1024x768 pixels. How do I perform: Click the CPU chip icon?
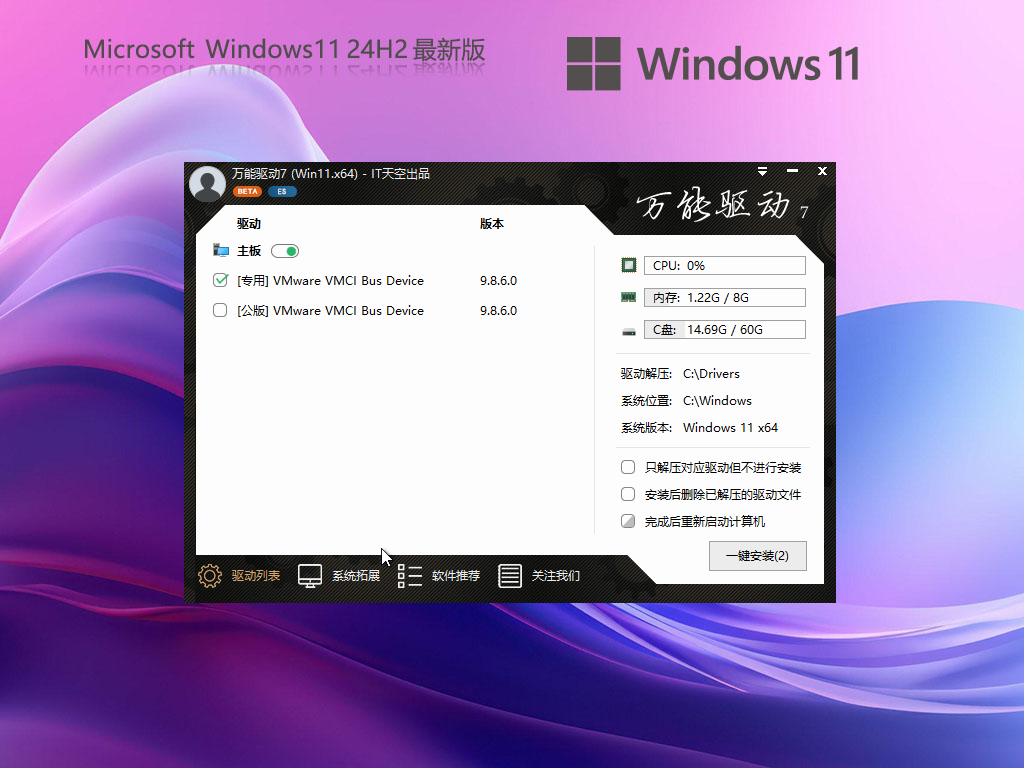(628, 265)
